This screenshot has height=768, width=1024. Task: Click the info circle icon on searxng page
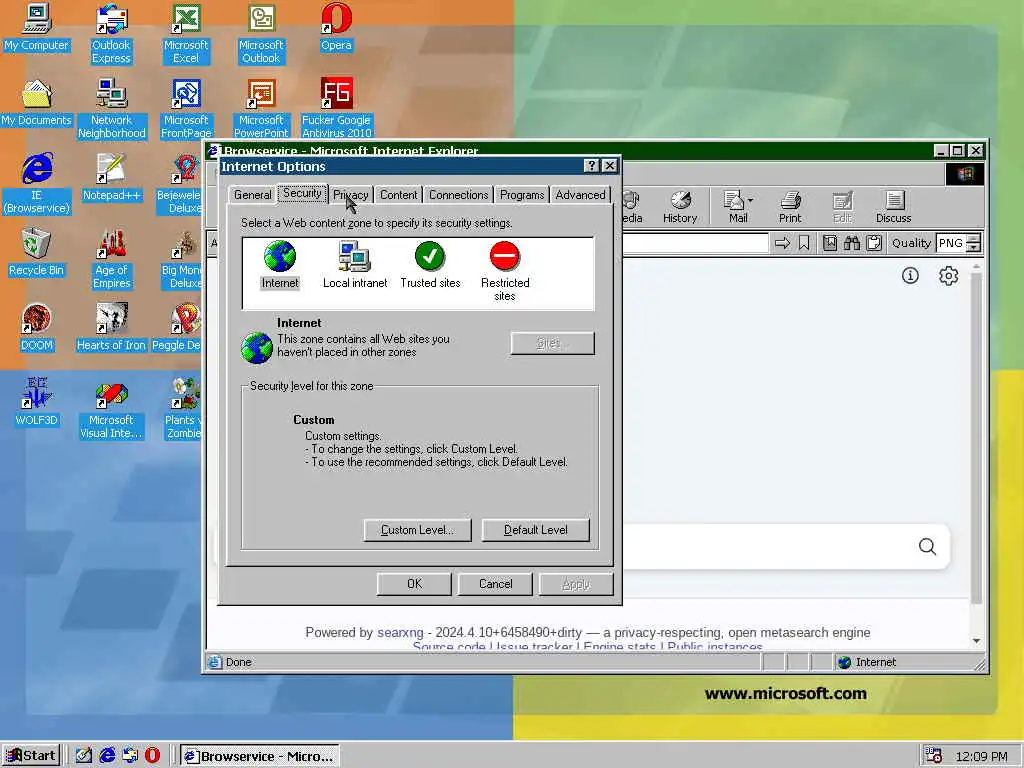coord(910,276)
